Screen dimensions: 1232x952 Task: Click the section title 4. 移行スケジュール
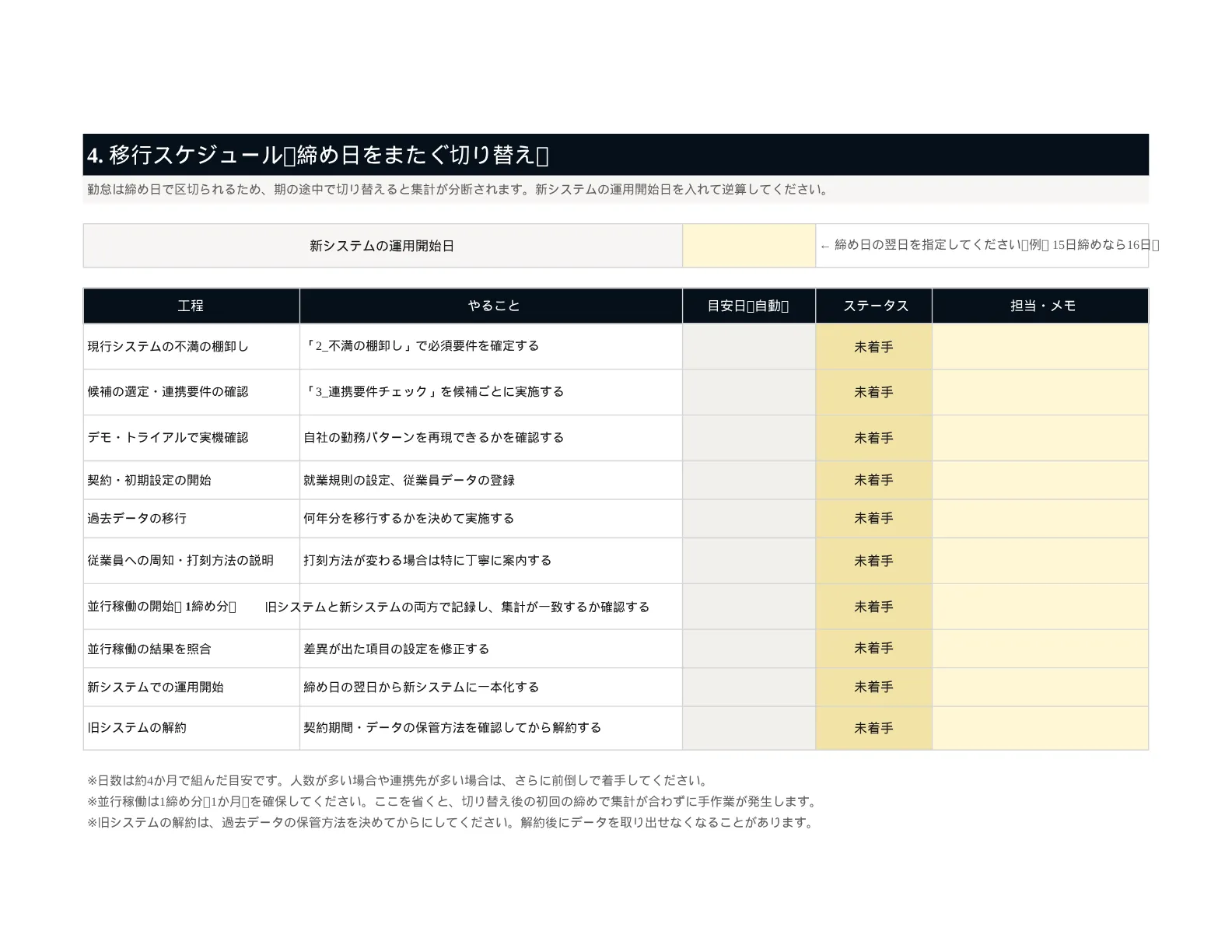317,155
